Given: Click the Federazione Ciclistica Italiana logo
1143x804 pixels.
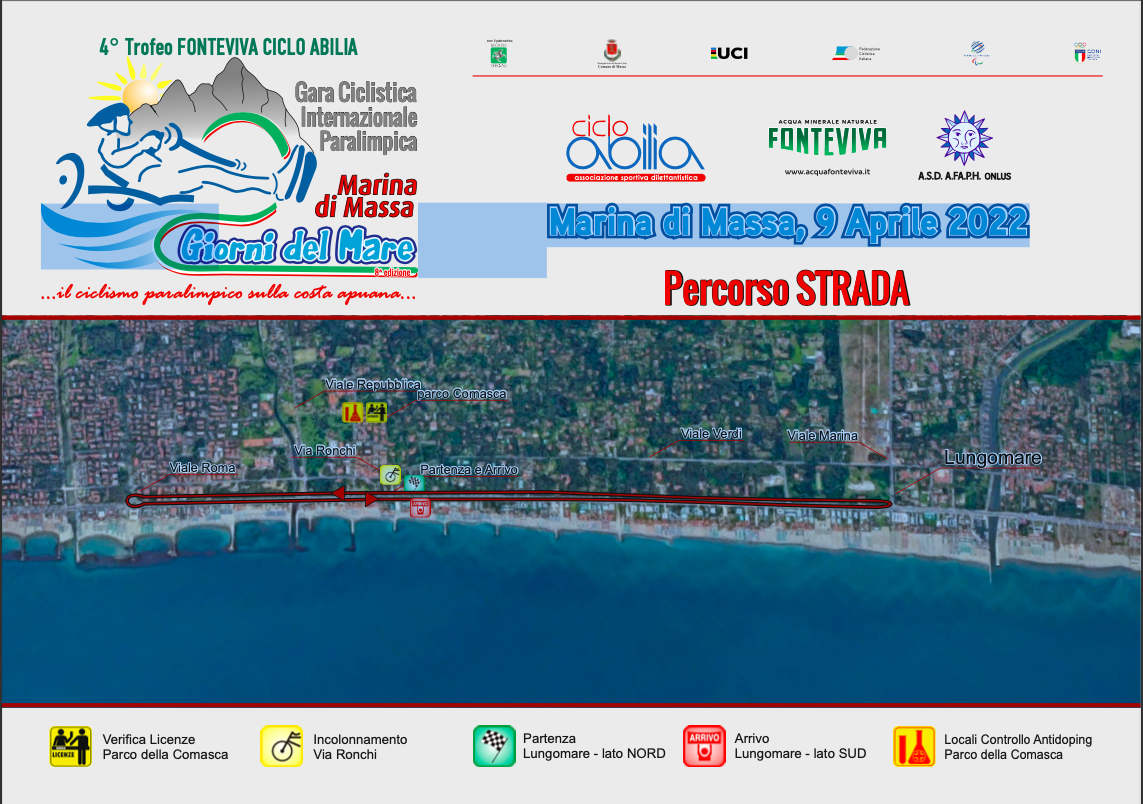Looking at the screenshot, I should 857,53.
